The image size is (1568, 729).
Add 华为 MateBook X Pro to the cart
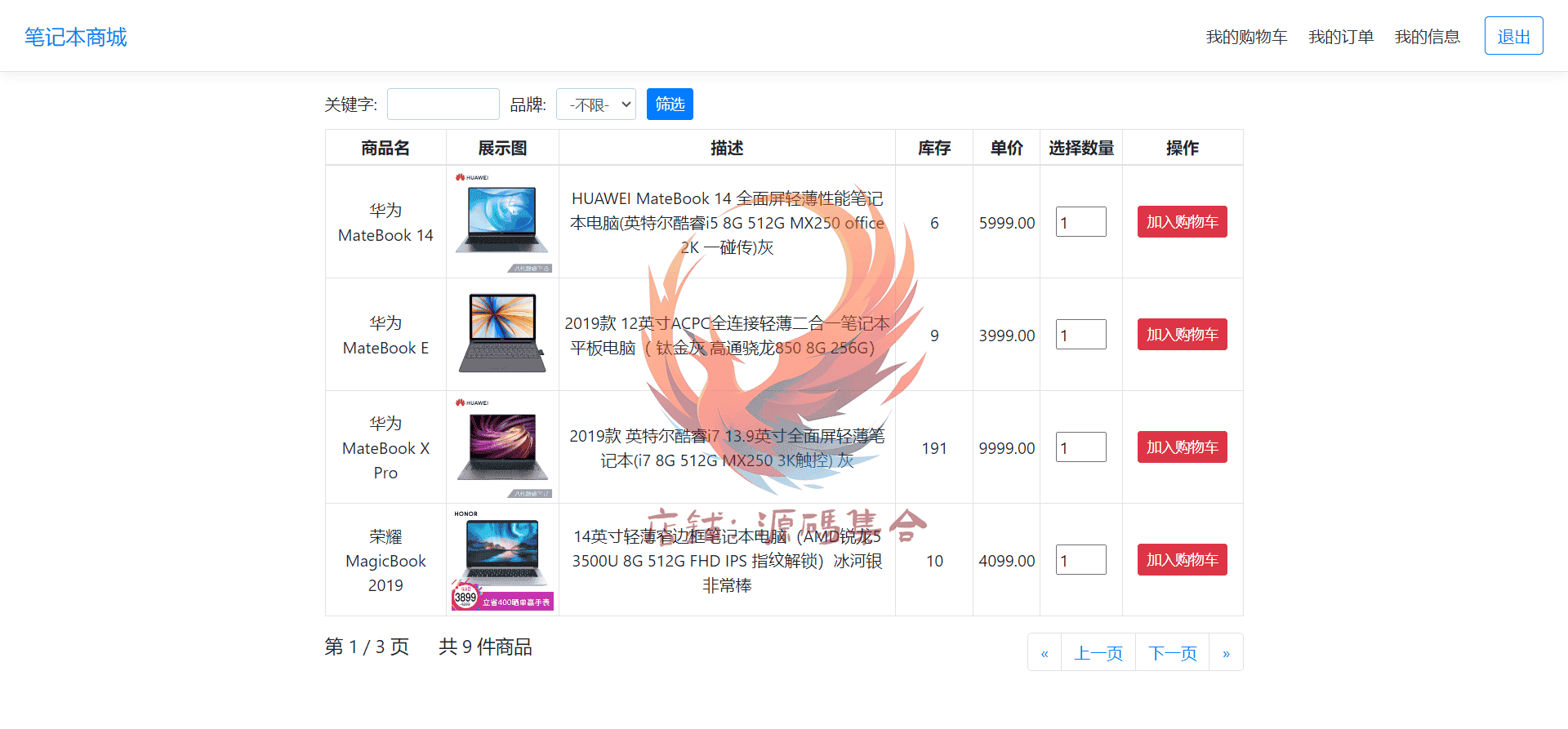(x=1182, y=447)
